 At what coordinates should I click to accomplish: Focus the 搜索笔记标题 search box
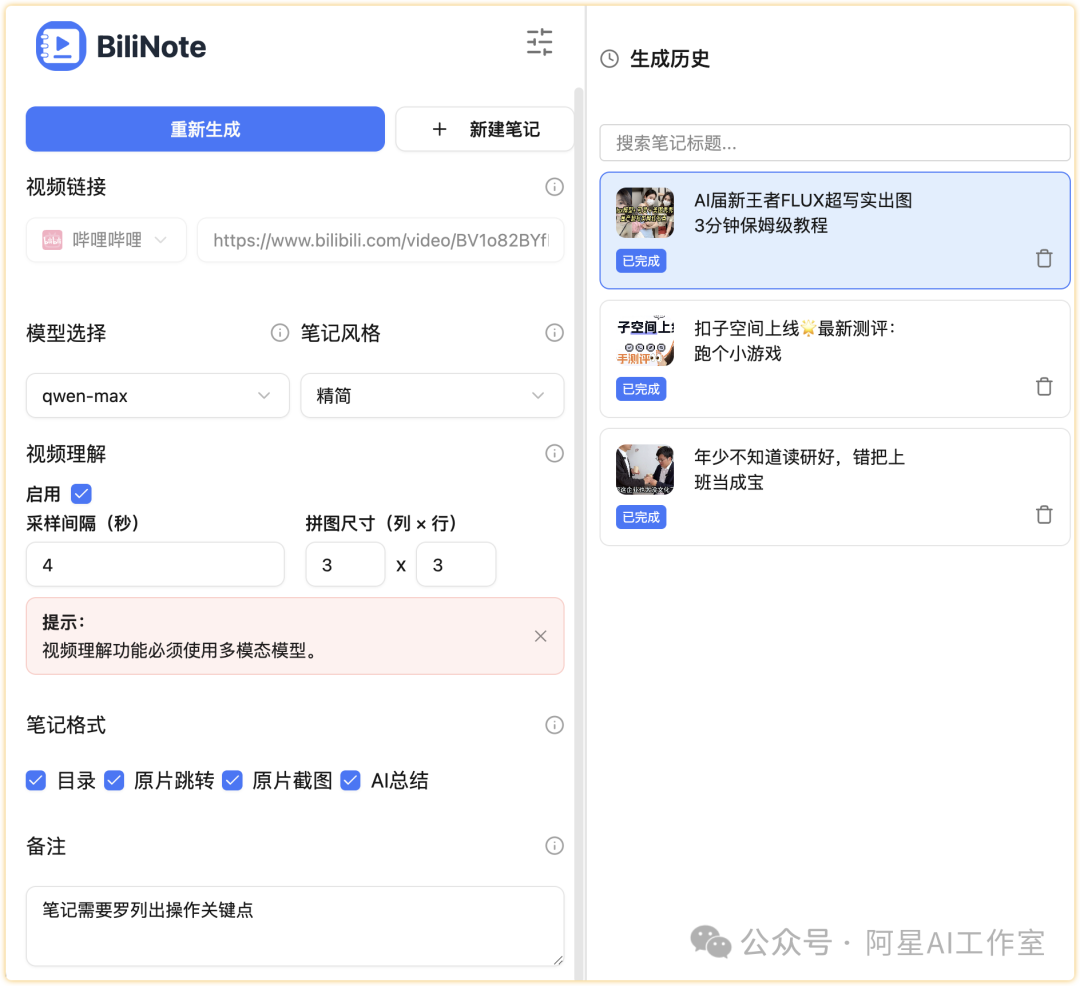tap(835, 143)
